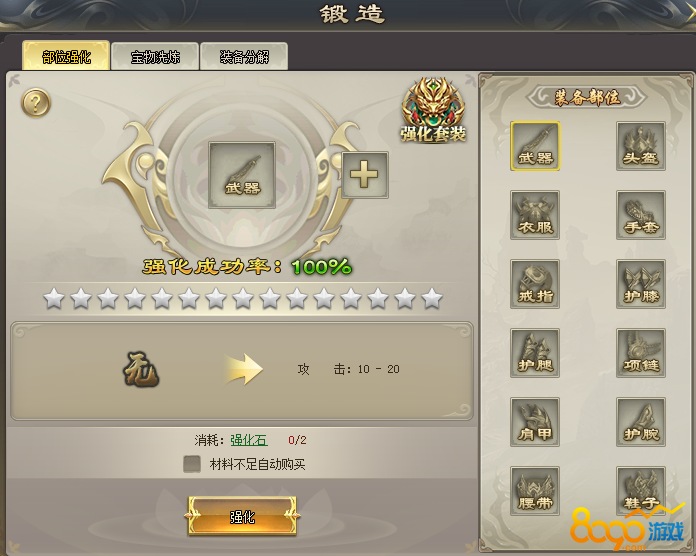
Task: Select the 戒指 ring slot icon
Action: (x=535, y=284)
